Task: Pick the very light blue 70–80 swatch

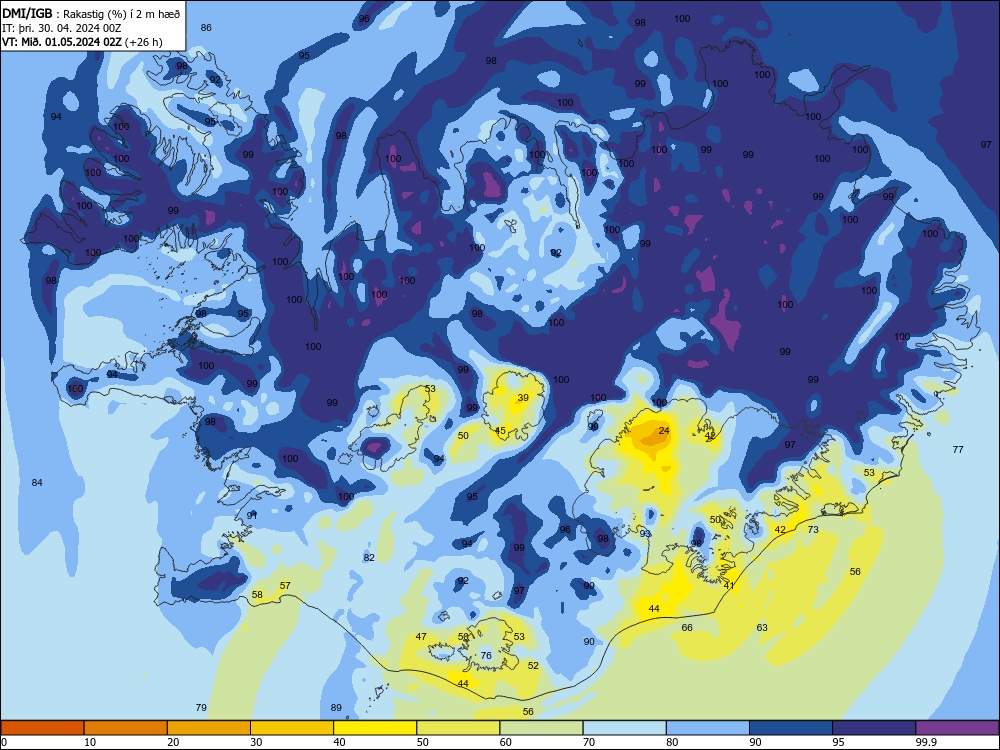Action: point(624,728)
